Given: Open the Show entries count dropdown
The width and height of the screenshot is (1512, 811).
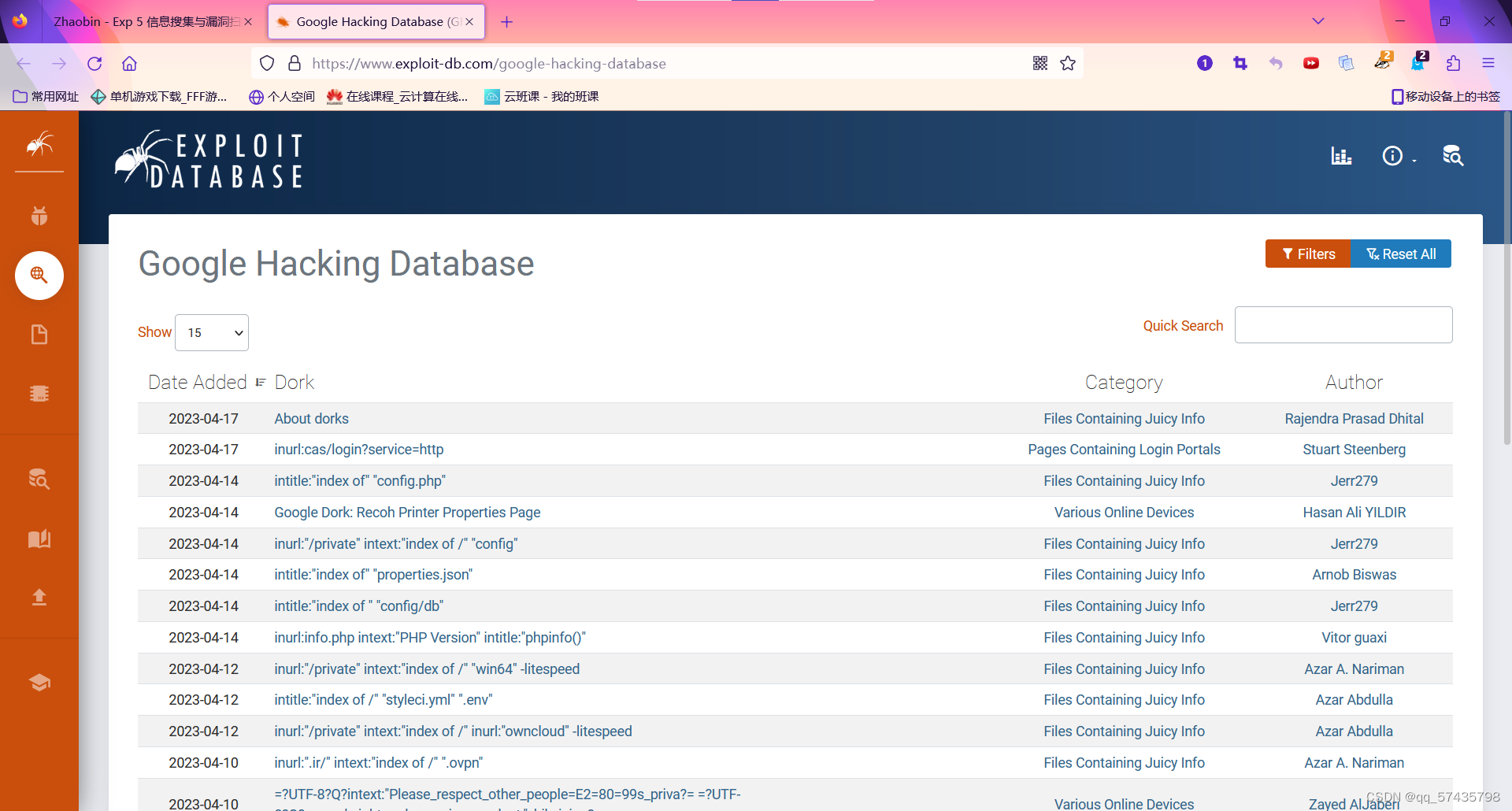Looking at the screenshot, I should pos(212,332).
